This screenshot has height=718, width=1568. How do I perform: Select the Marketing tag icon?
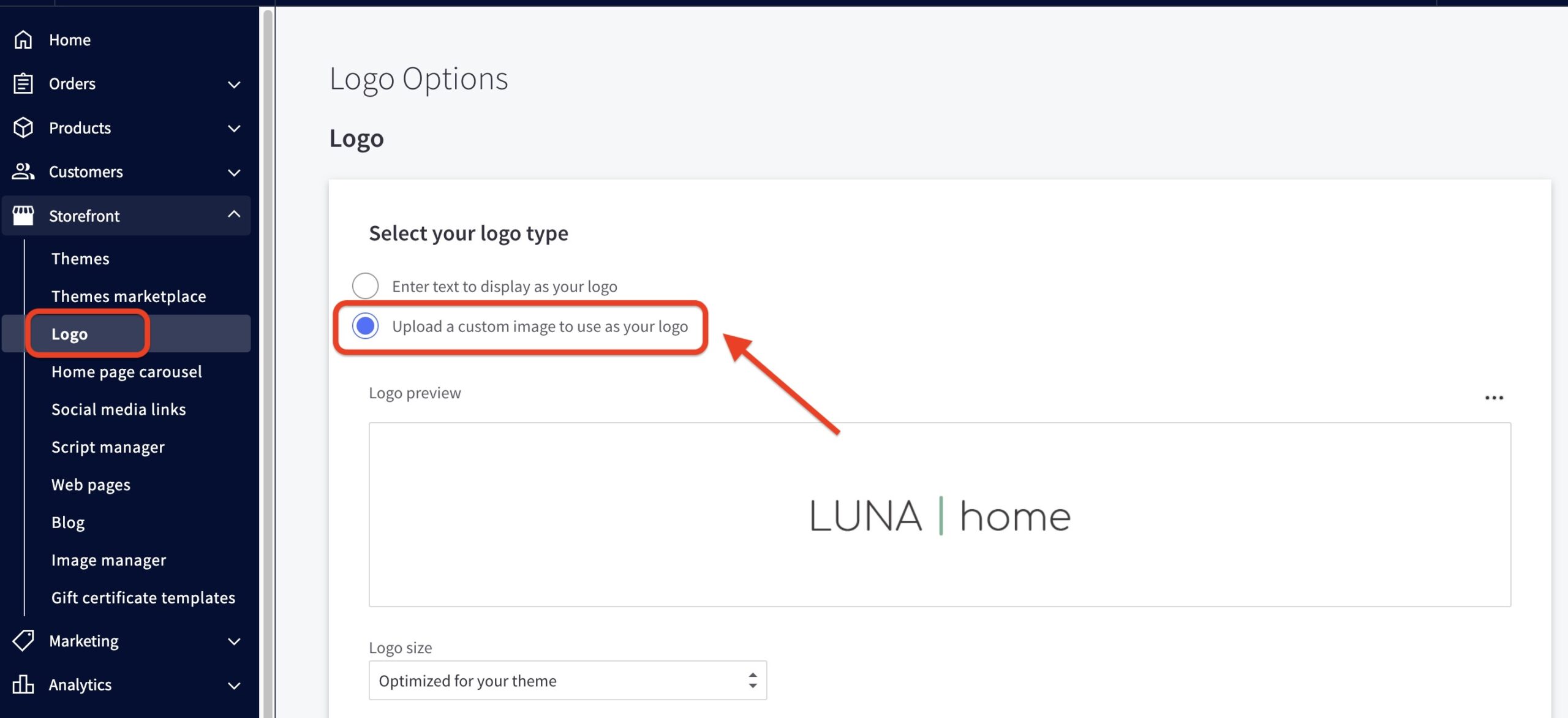click(x=23, y=641)
